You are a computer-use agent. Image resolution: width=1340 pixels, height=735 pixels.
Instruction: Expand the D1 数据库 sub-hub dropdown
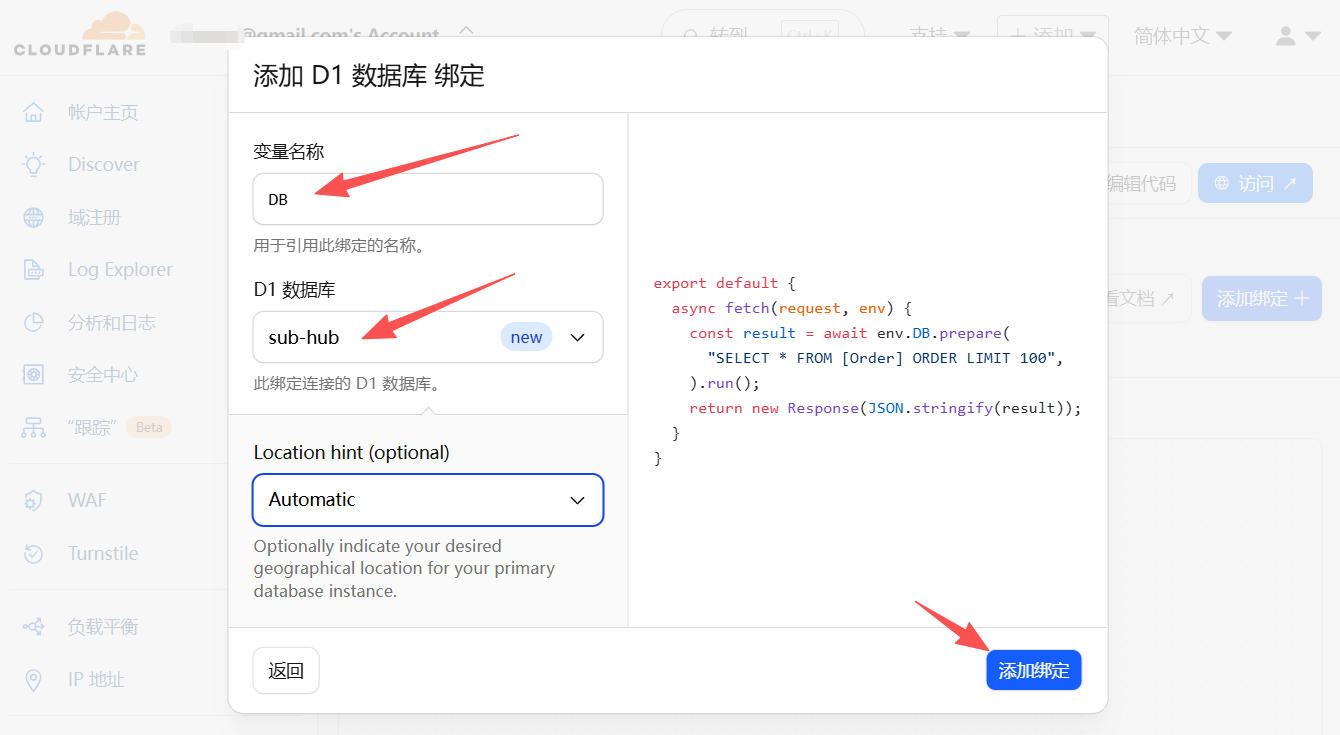pyautogui.click(x=428, y=337)
